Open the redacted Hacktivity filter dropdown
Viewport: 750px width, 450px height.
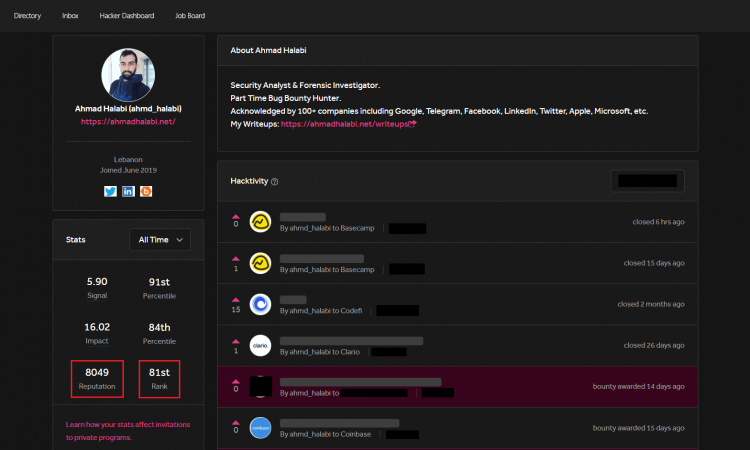[x=647, y=181]
